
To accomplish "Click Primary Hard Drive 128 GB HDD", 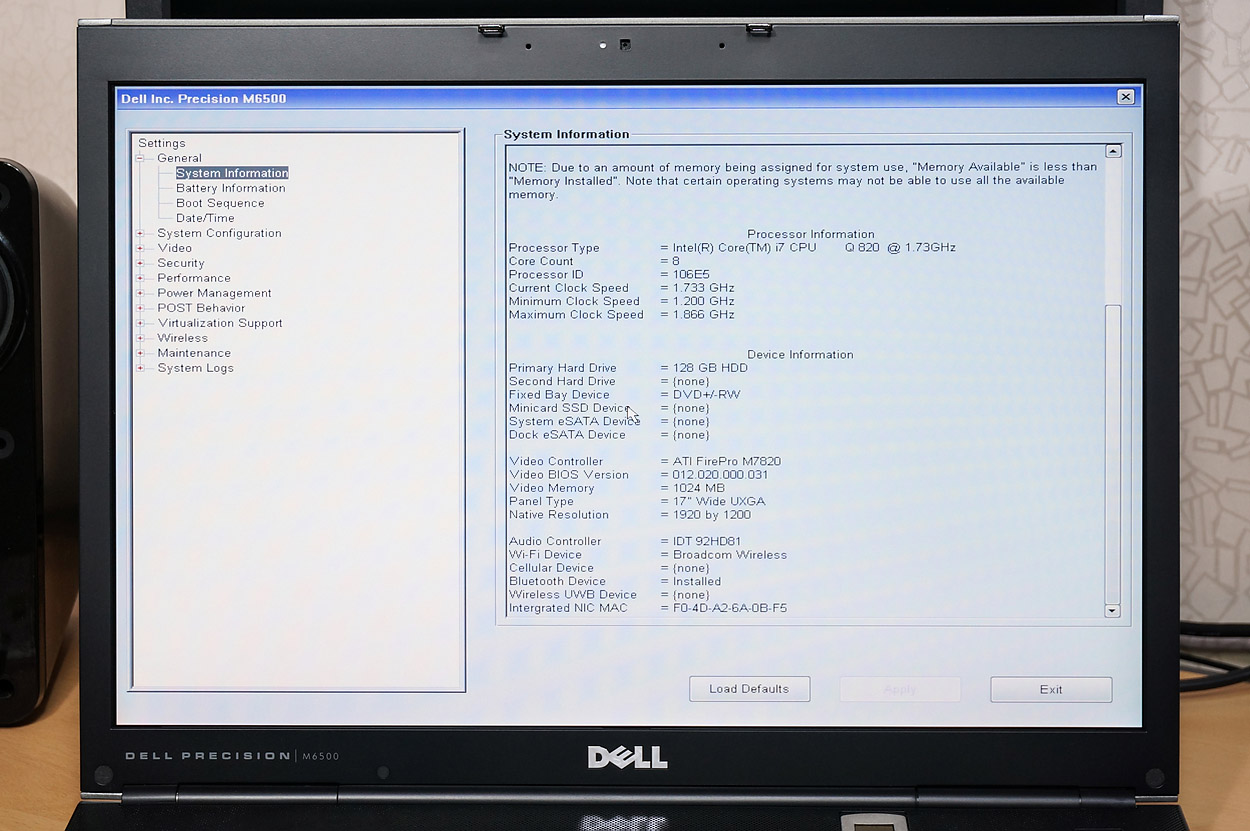I will [628, 368].
